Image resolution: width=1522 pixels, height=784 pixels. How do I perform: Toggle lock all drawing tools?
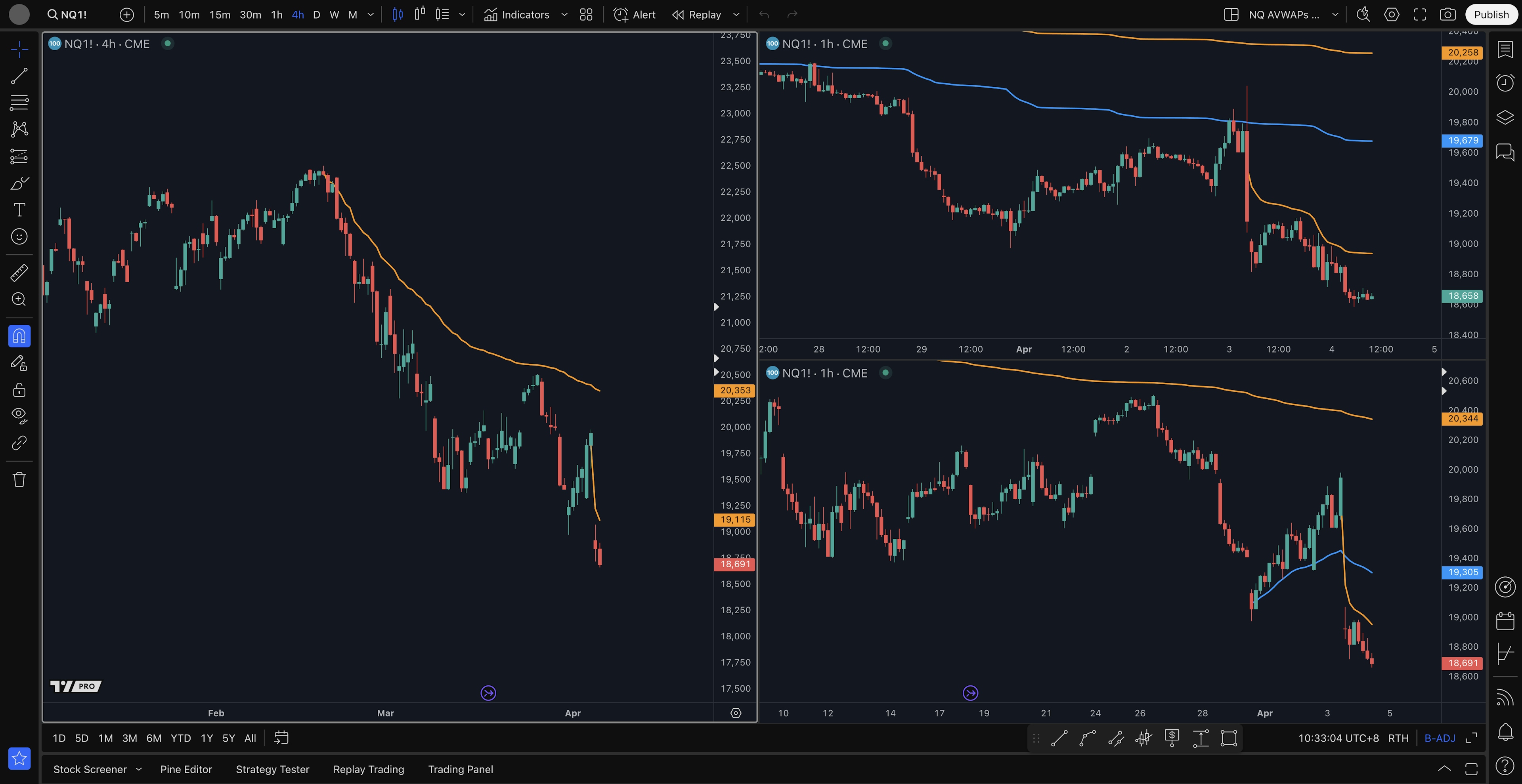19,390
